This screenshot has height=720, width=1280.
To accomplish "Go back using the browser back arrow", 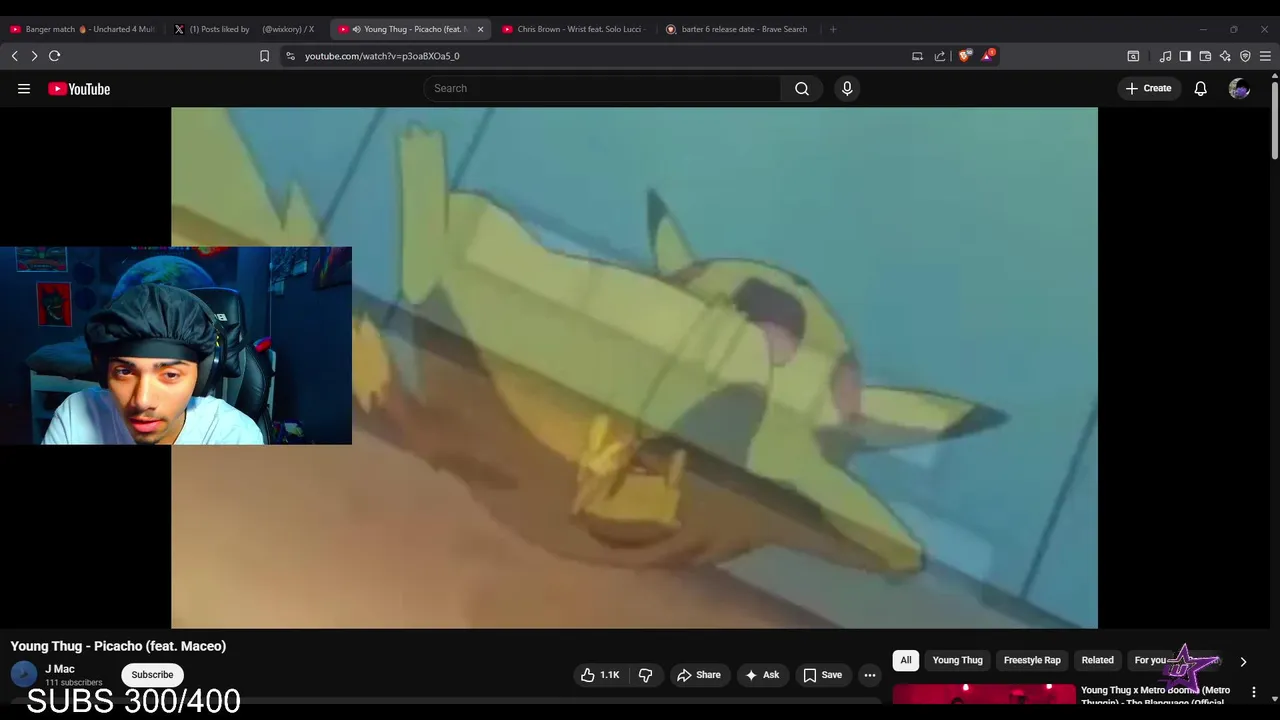I will [15, 56].
